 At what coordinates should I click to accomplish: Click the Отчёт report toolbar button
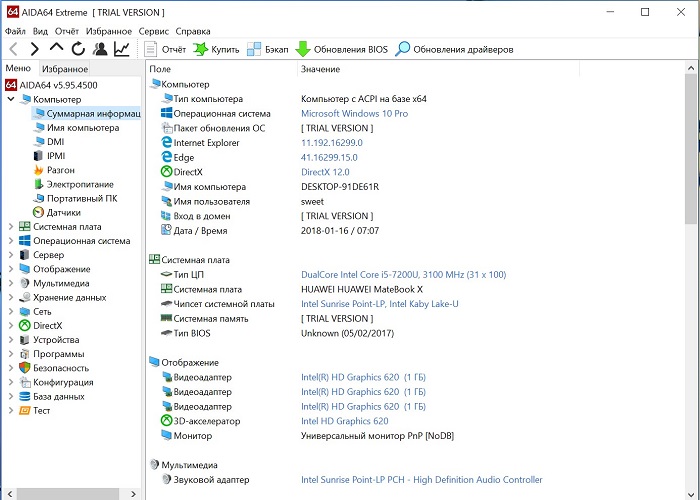pyautogui.click(x=165, y=50)
